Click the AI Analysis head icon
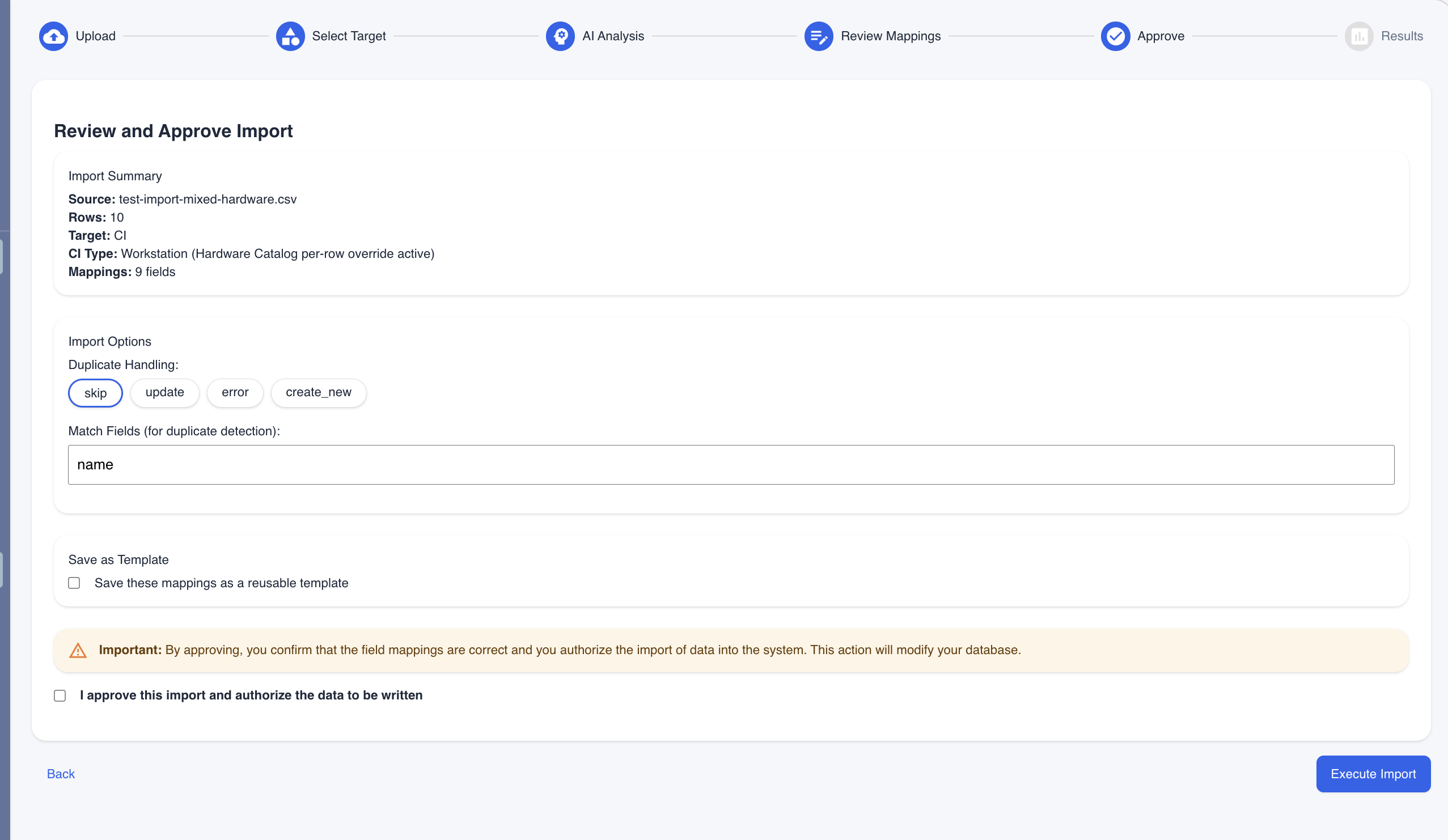Screen dimensions: 1448x840 click(x=560, y=36)
